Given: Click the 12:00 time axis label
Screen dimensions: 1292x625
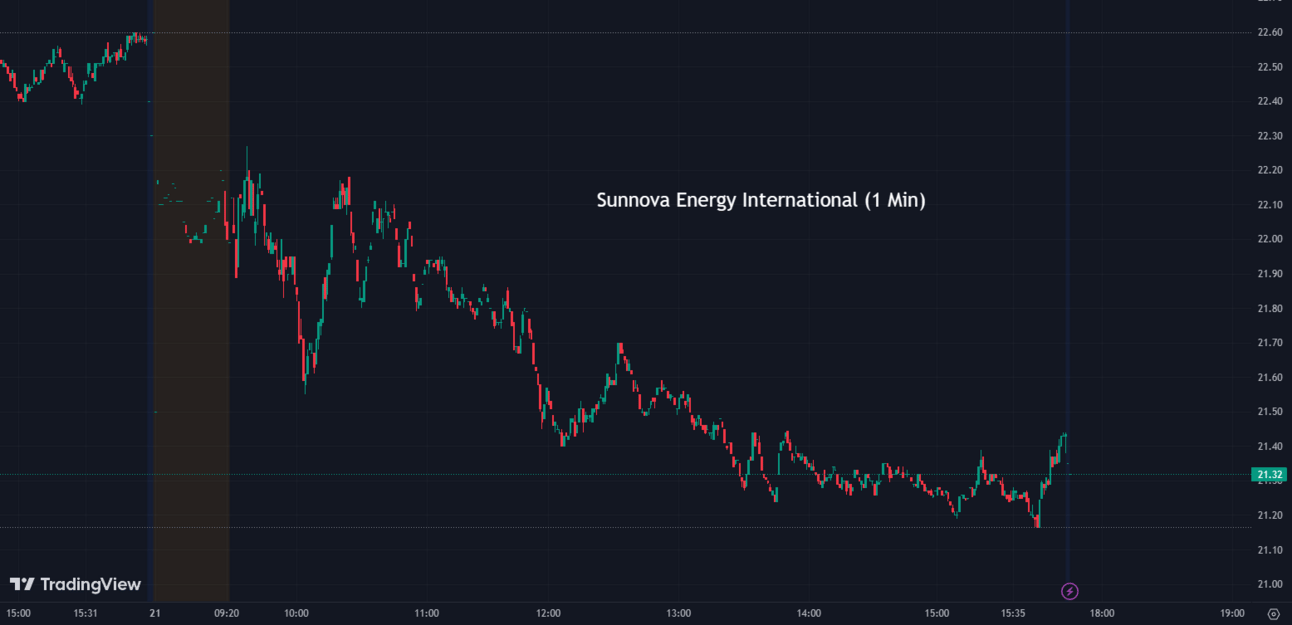Looking at the screenshot, I should click(x=548, y=613).
